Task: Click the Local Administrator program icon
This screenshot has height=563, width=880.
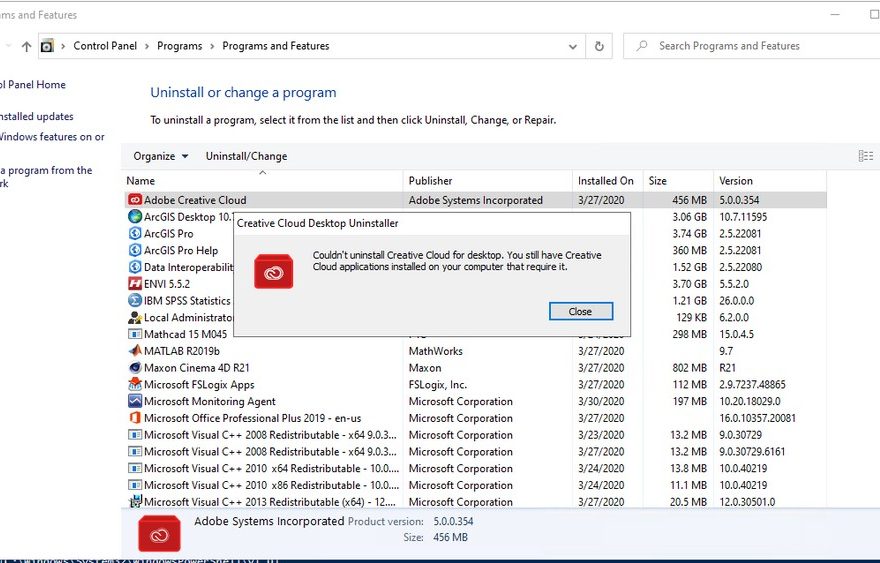Action: tap(135, 318)
